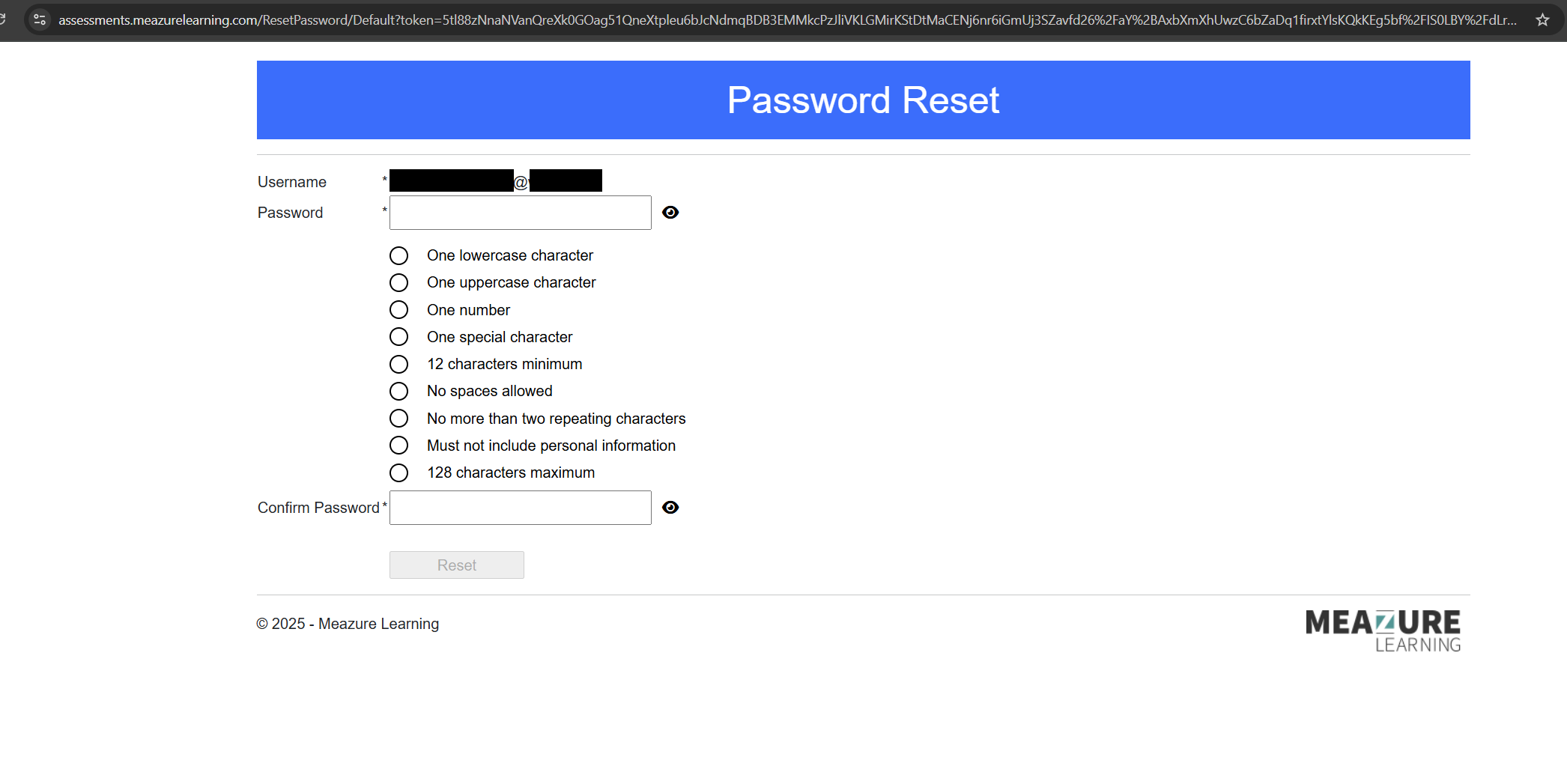Image resolution: width=1567 pixels, height=784 pixels.
Task: Click the Password input field
Action: click(520, 213)
